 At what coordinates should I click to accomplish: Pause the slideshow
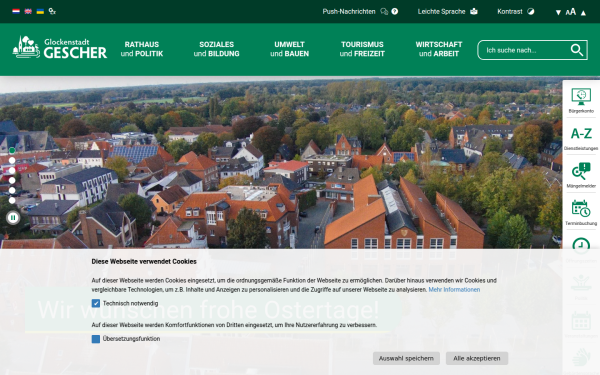pyautogui.click(x=13, y=218)
